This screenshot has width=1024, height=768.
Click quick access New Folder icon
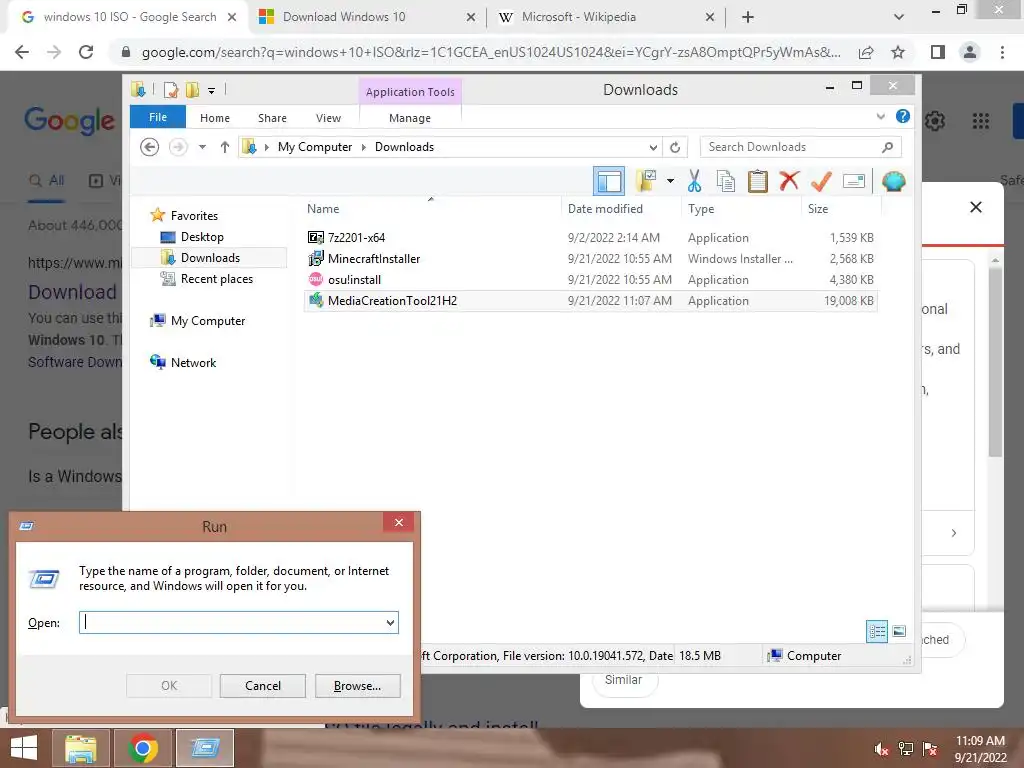[x=192, y=89]
